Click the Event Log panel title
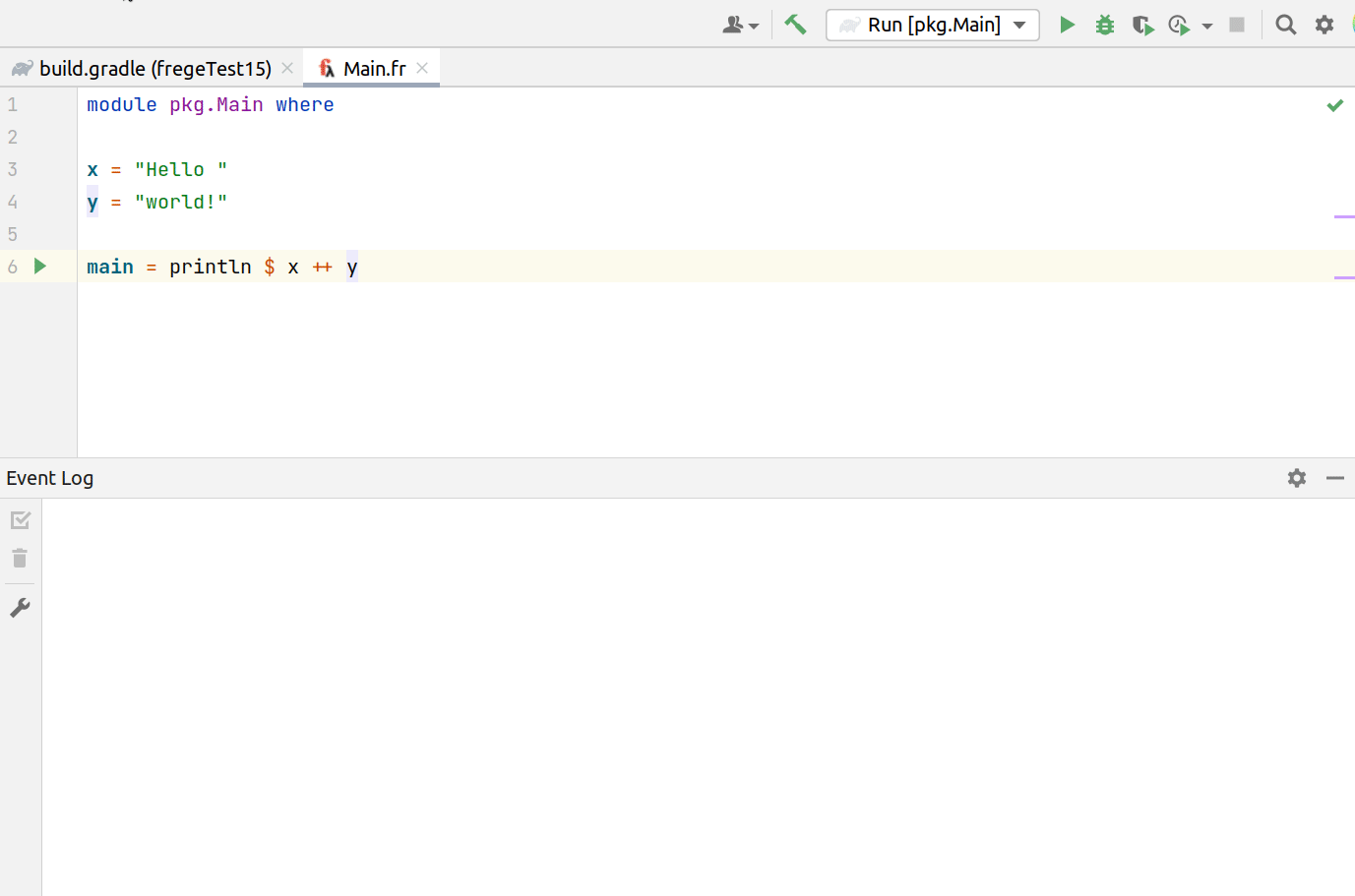 point(50,478)
